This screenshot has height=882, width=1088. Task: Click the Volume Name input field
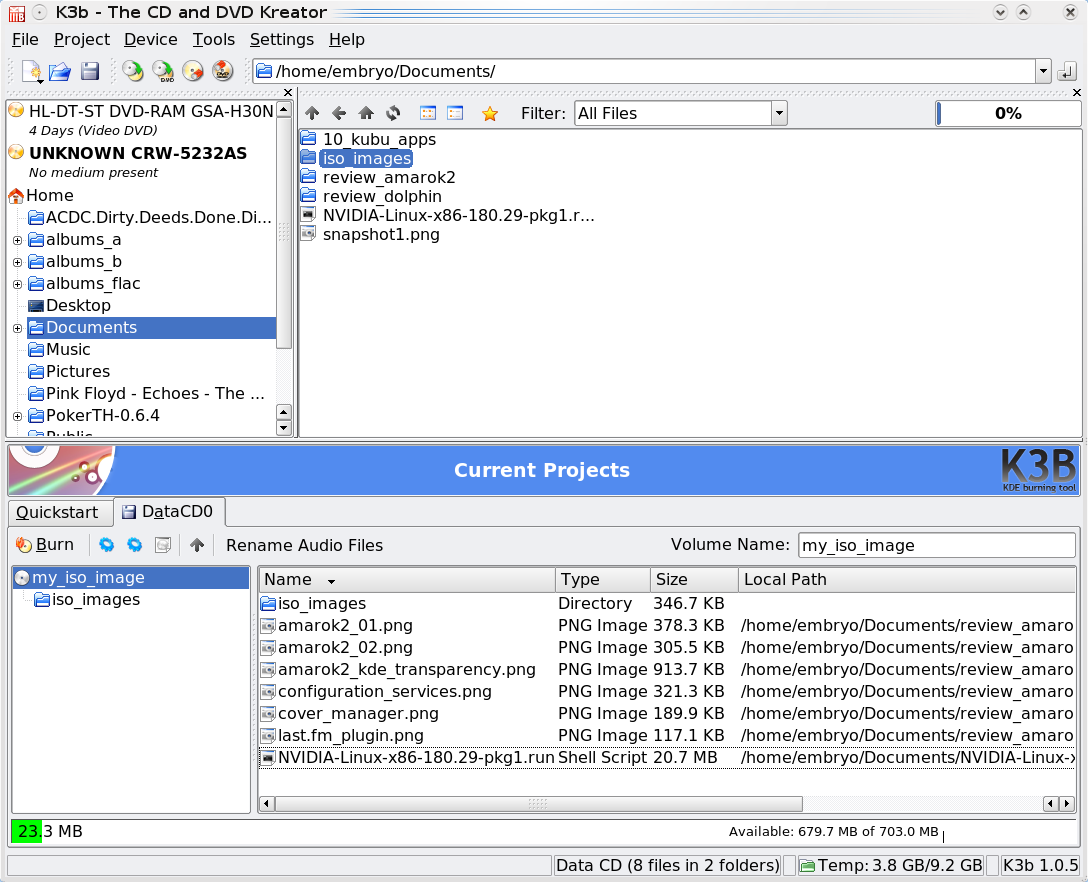point(937,545)
